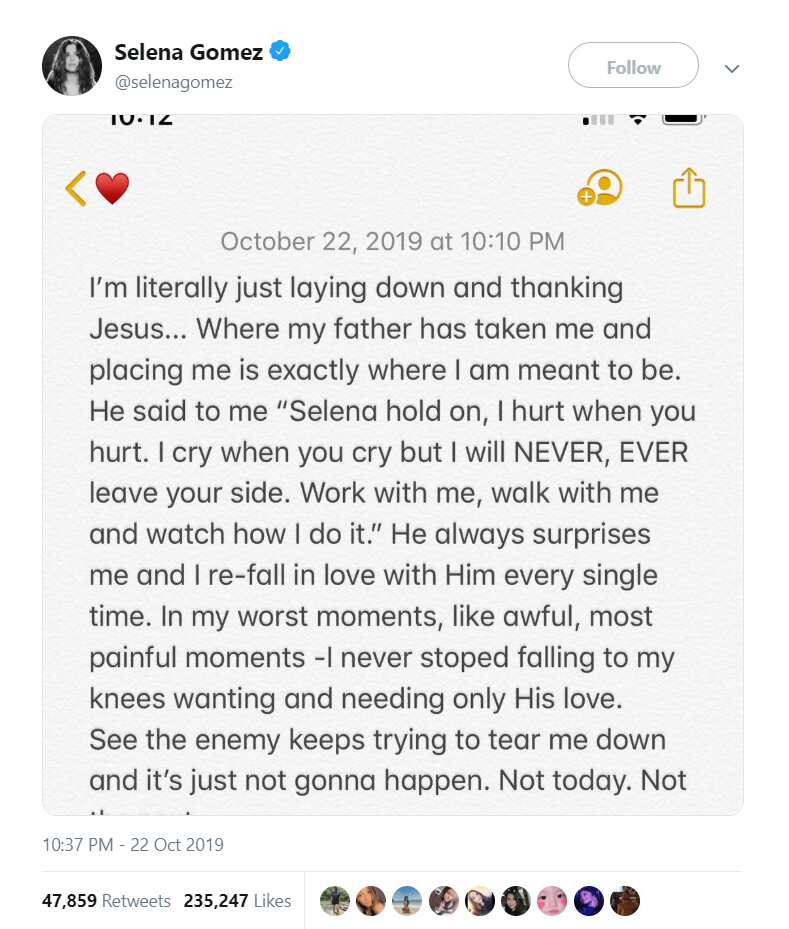Click the blue verified badge
The image size is (789, 929).
(x=280, y=51)
